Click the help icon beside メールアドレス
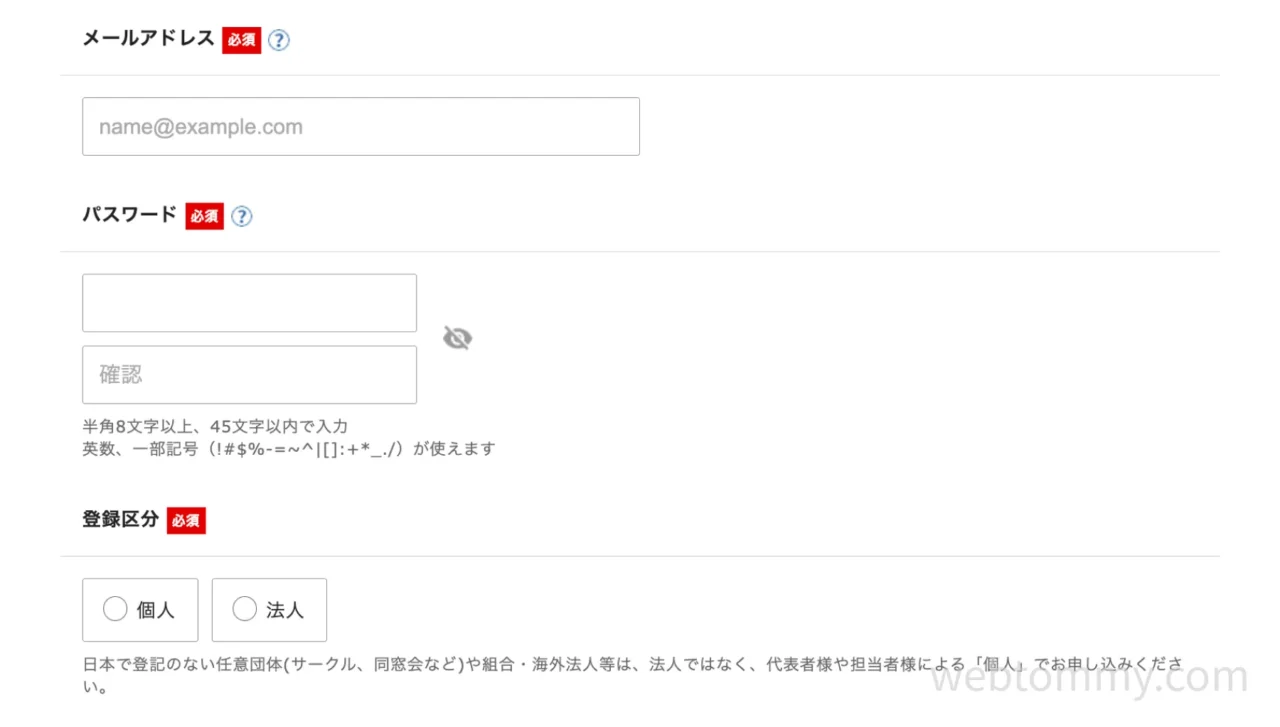The width and height of the screenshot is (1280, 727). pos(279,40)
